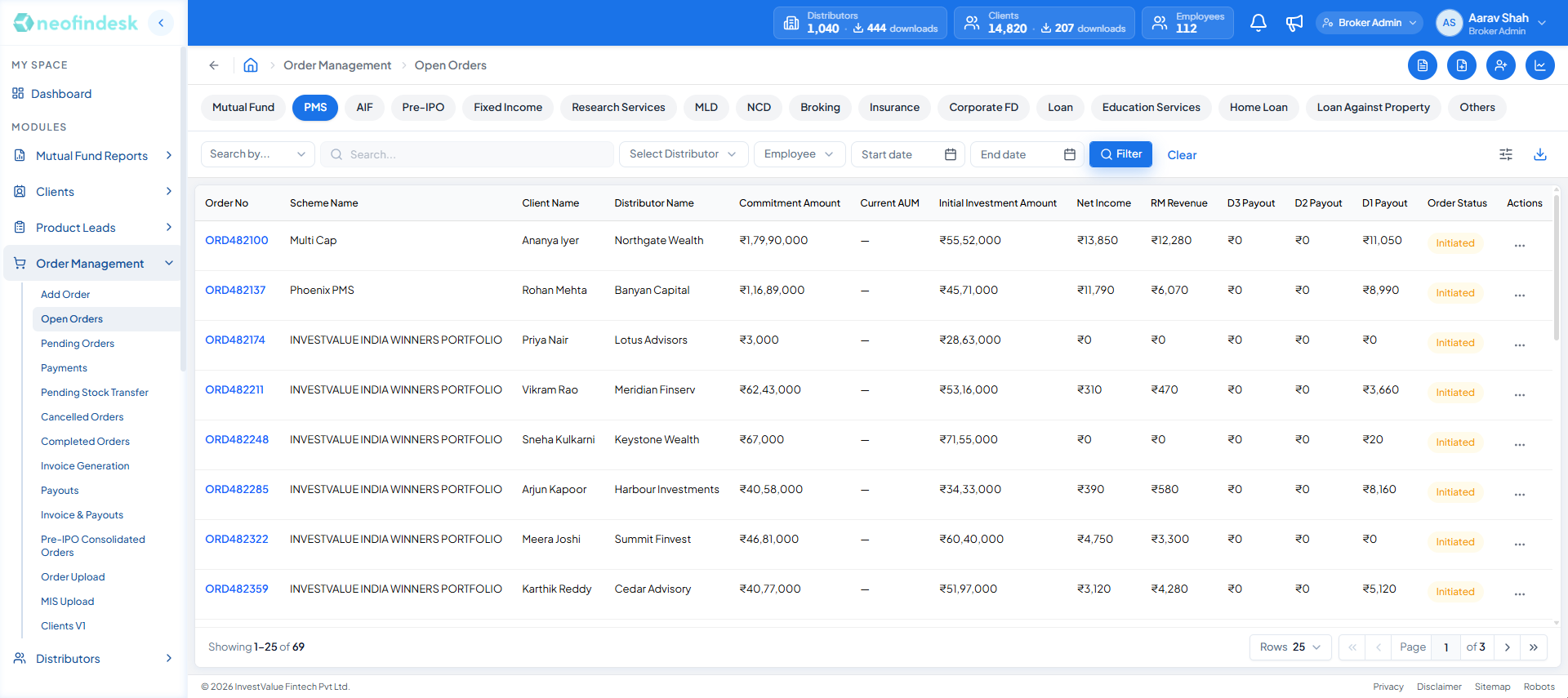Open the Broker Admin role dropdown
The height and width of the screenshot is (698, 1568).
pos(1370,23)
